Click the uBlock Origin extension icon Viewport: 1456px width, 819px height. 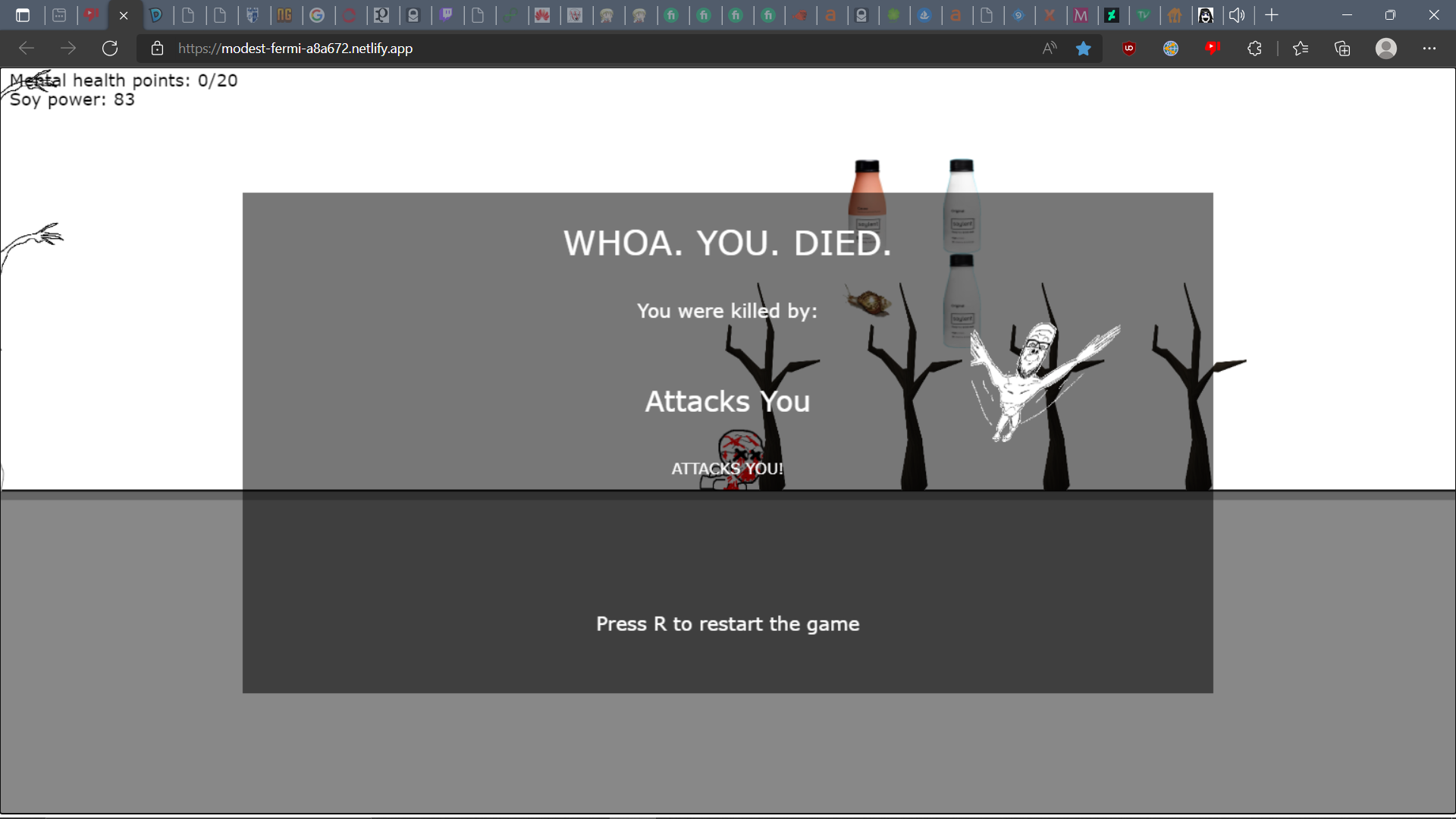tap(1129, 49)
